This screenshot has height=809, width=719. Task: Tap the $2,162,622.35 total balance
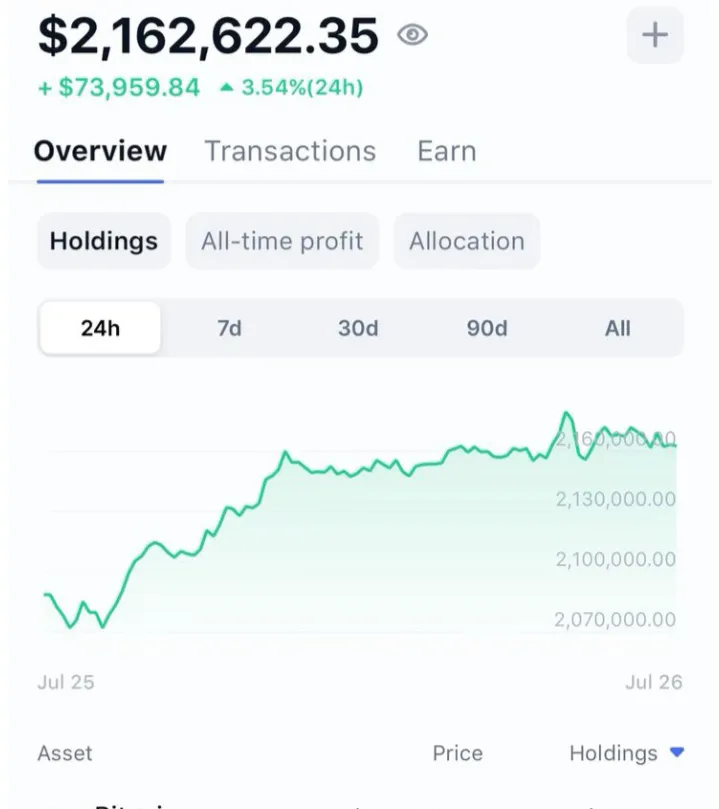click(x=208, y=36)
